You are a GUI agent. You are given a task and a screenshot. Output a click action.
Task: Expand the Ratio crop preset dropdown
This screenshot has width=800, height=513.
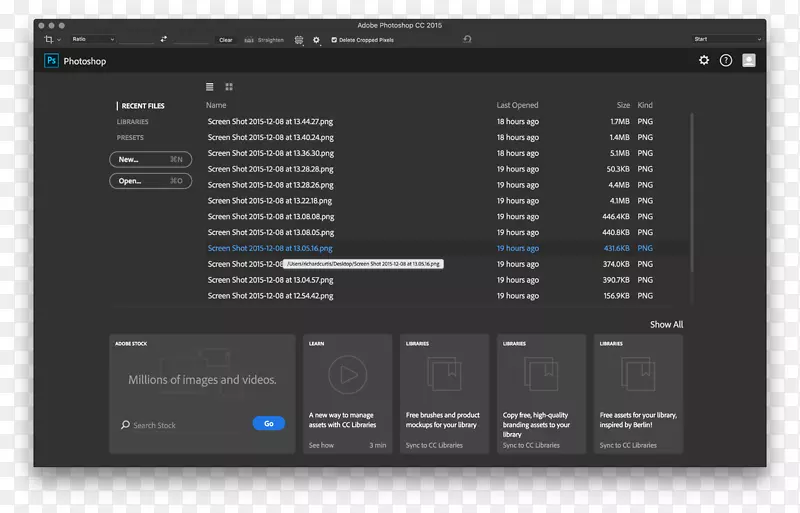coord(92,39)
